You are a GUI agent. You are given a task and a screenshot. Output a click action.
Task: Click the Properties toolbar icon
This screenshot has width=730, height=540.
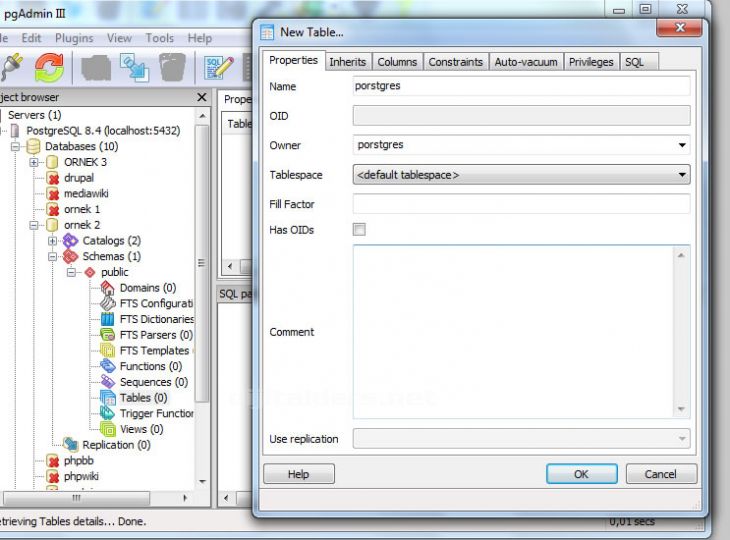(95, 68)
